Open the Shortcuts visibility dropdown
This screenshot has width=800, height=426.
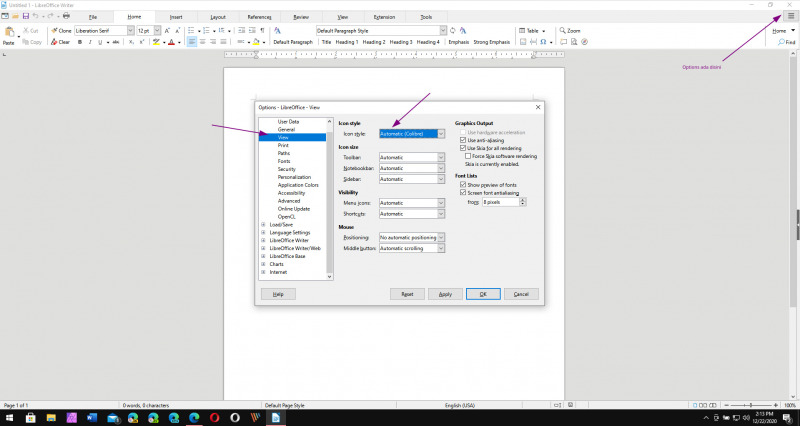pyautogui.click(x=412, y=214)
